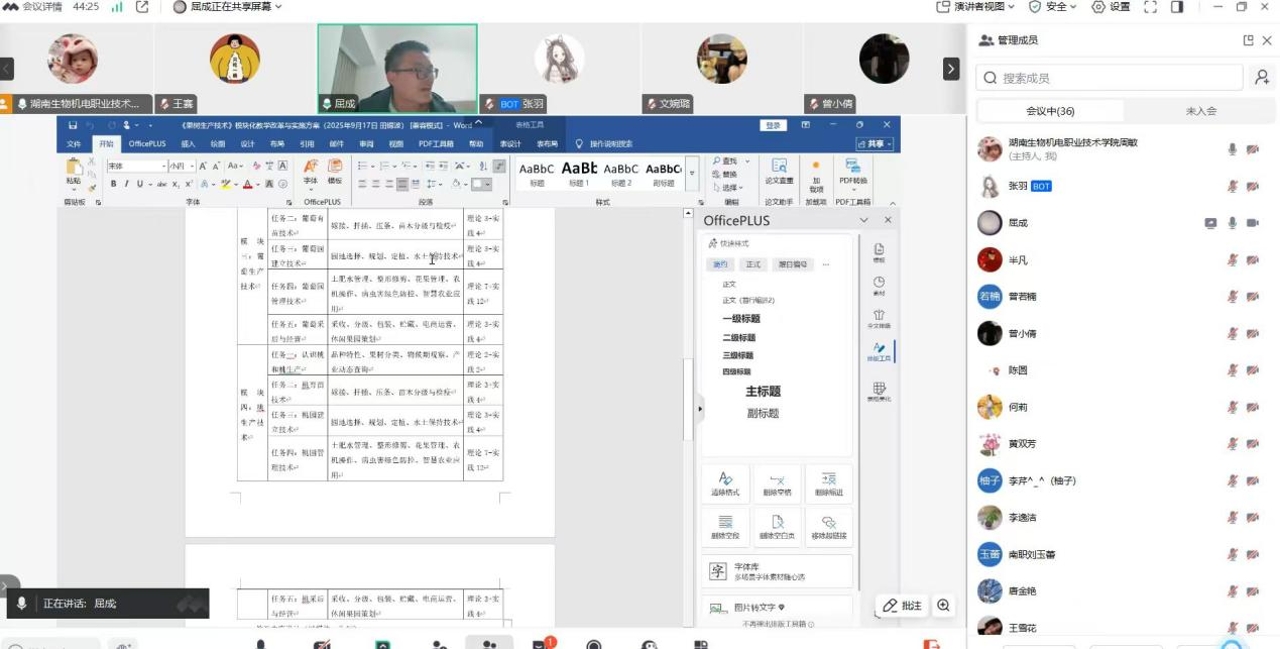Select the 会议中(36) tab

[1050, 111]
